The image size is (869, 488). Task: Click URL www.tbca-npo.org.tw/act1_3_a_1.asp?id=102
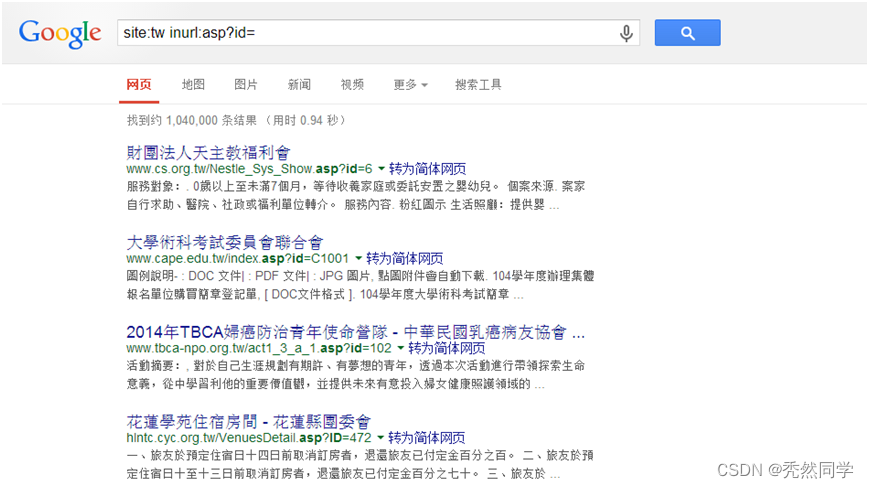click(259, 348)
